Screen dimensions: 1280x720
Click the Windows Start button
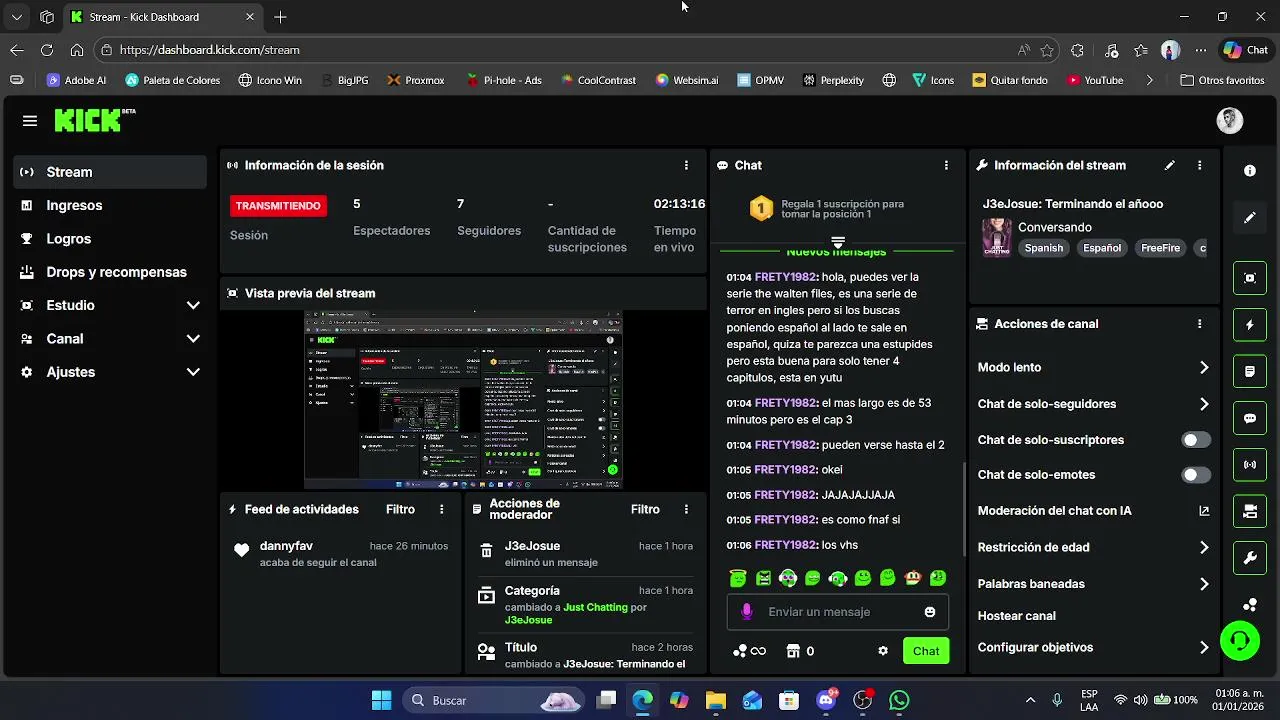(381, 700)
